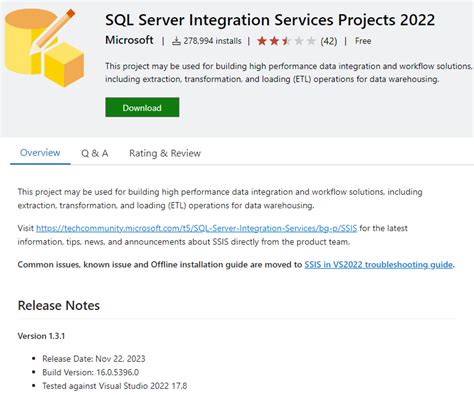This screenshot has width=474, height=395.
Task: Open the Overview tab
Action: [40, 153]
